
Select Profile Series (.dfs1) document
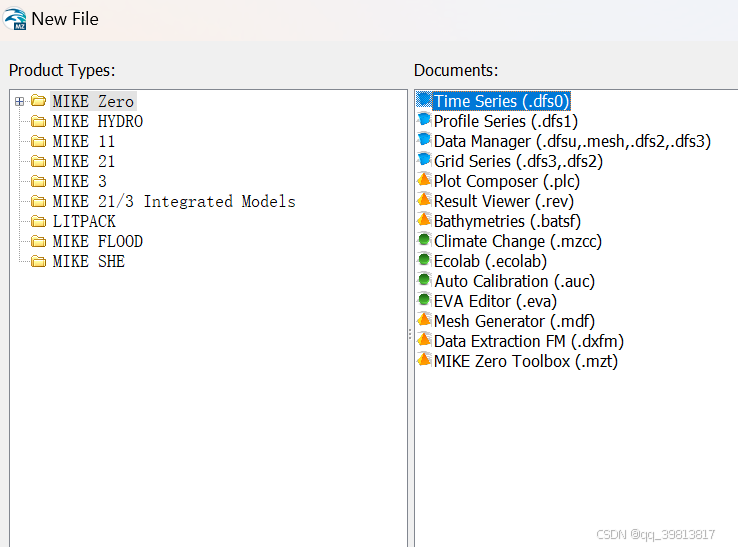(505, 121)
